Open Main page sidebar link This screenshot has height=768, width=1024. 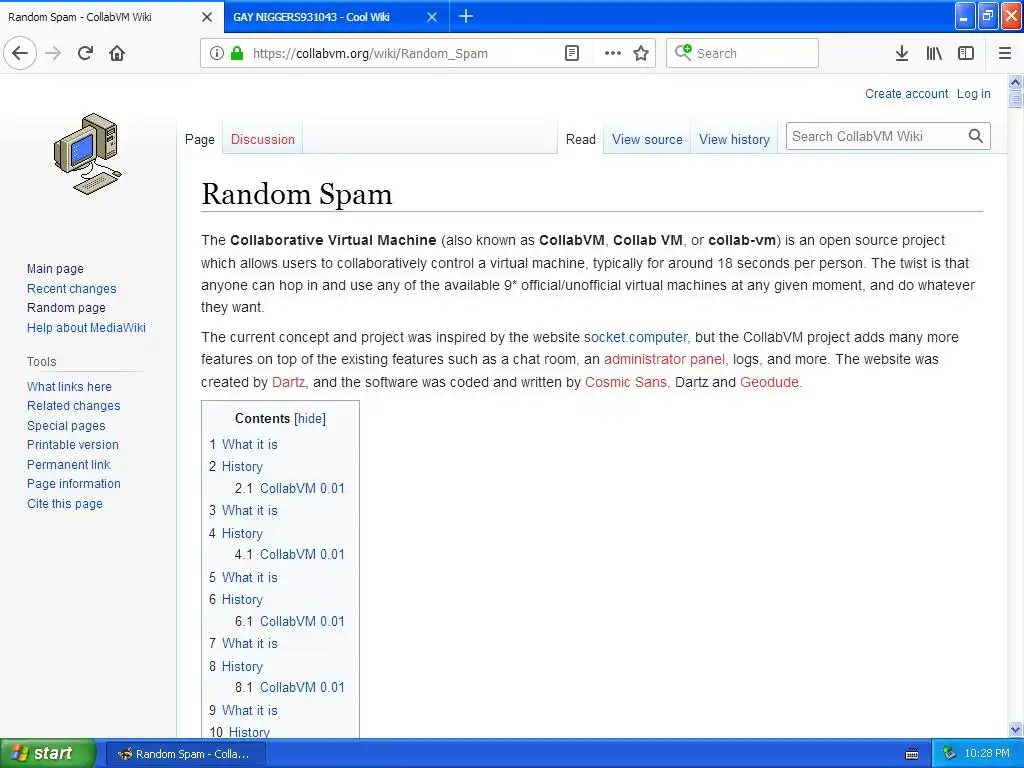click(x=56, y=268)
